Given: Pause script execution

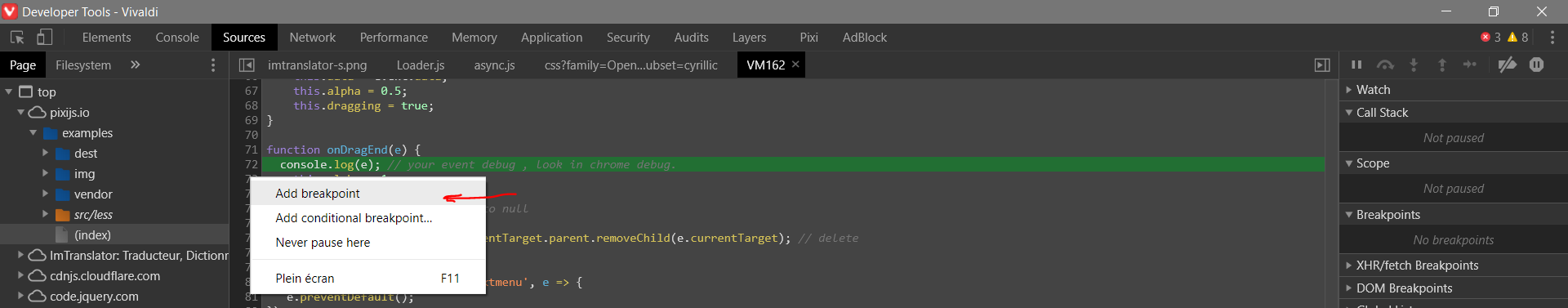Looking at the screenshot, I should [1356, 65].
